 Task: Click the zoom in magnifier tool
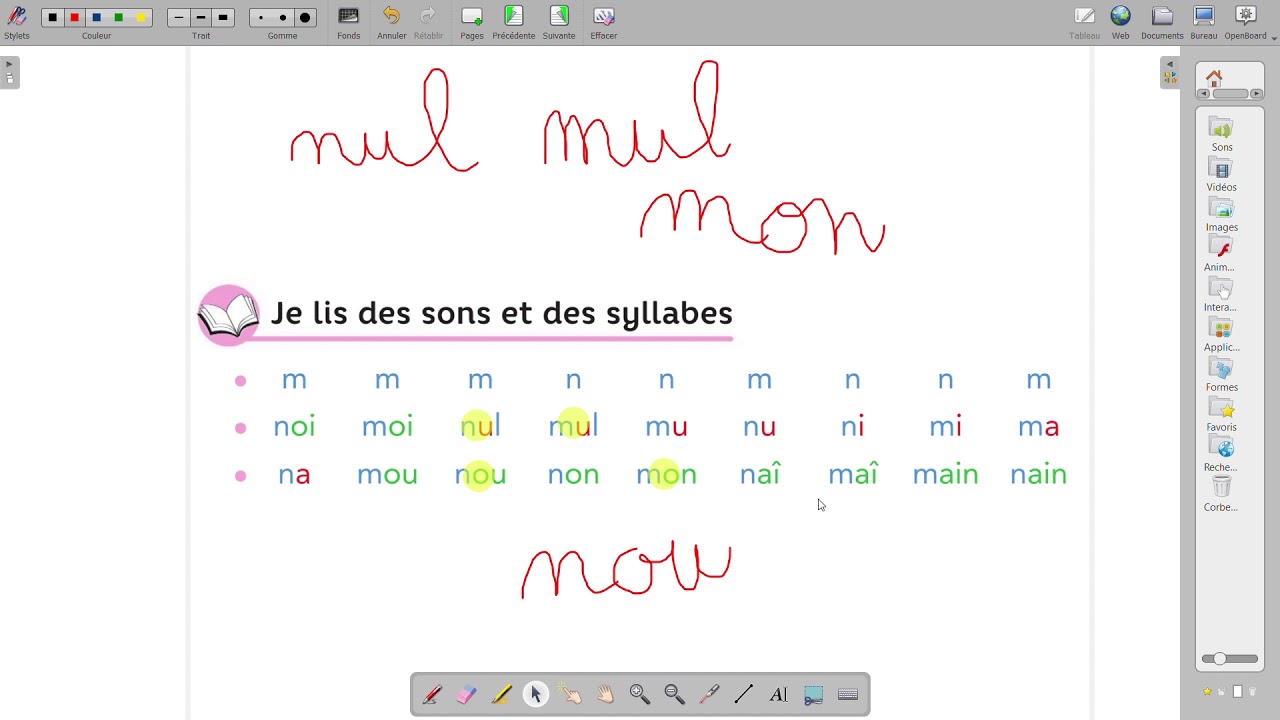click(x=640, y=695)
